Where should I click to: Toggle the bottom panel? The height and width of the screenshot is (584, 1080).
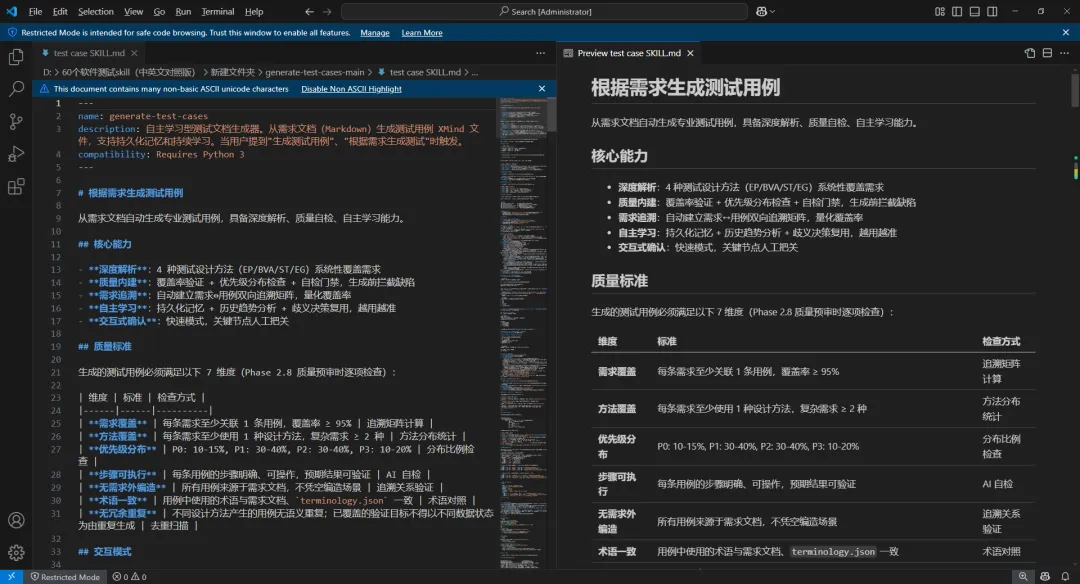(x=975, y=12)
